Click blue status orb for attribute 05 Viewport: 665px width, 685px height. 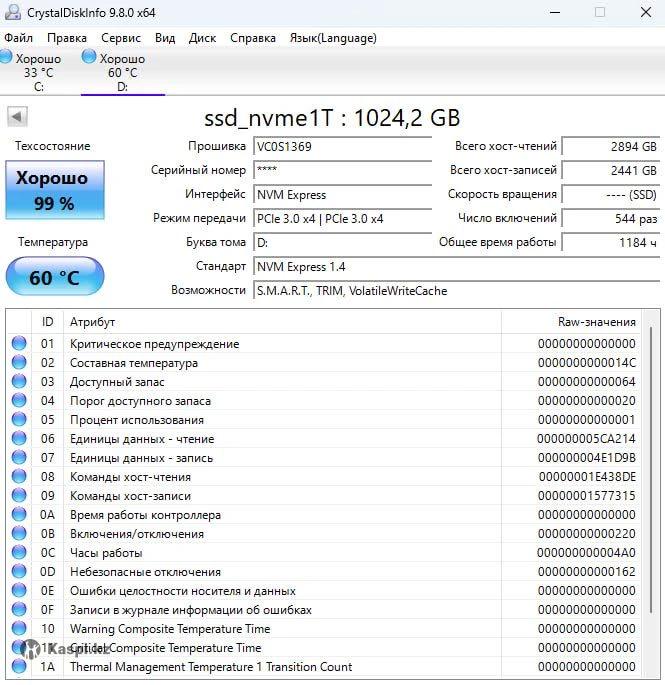click(19, 420)
